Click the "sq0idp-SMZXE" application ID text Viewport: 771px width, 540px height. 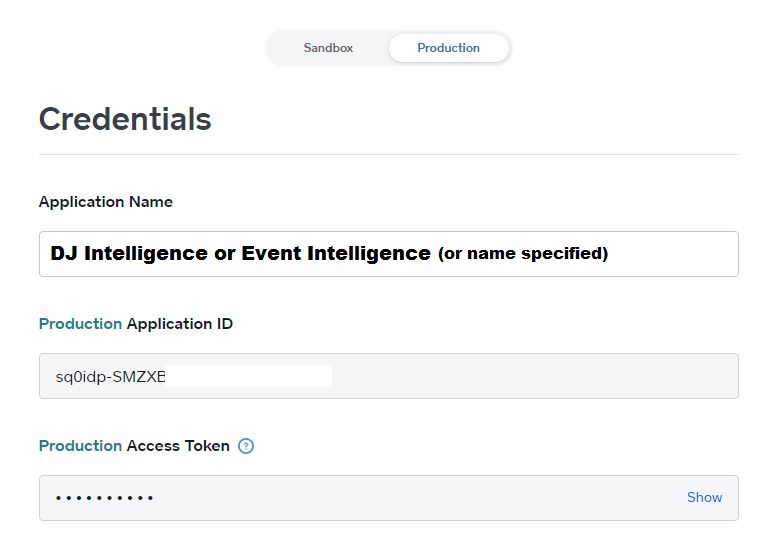point(110,377)
